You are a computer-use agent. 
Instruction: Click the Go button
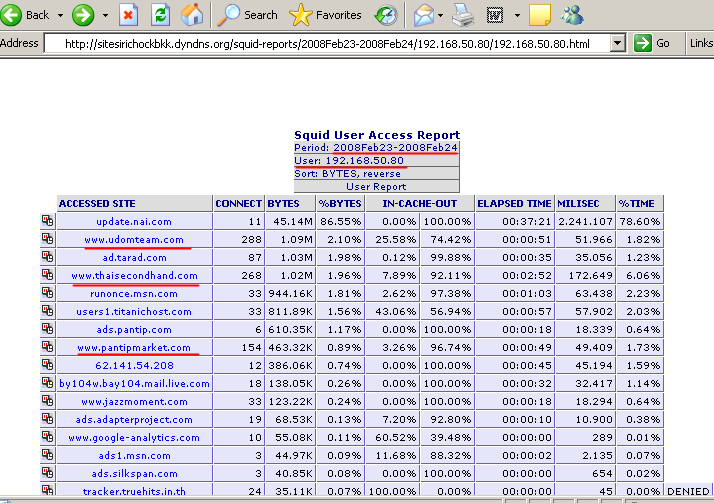pyautogui.click(x=652, y=43)
